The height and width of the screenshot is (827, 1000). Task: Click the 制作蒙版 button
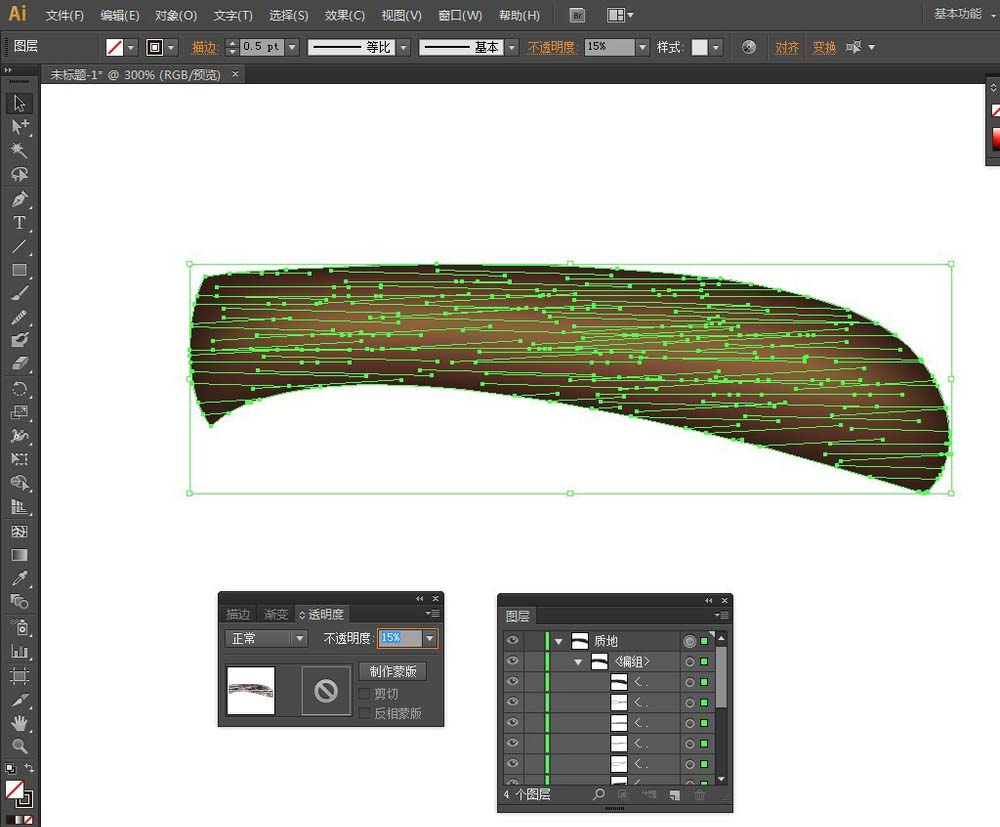(393, 671)
